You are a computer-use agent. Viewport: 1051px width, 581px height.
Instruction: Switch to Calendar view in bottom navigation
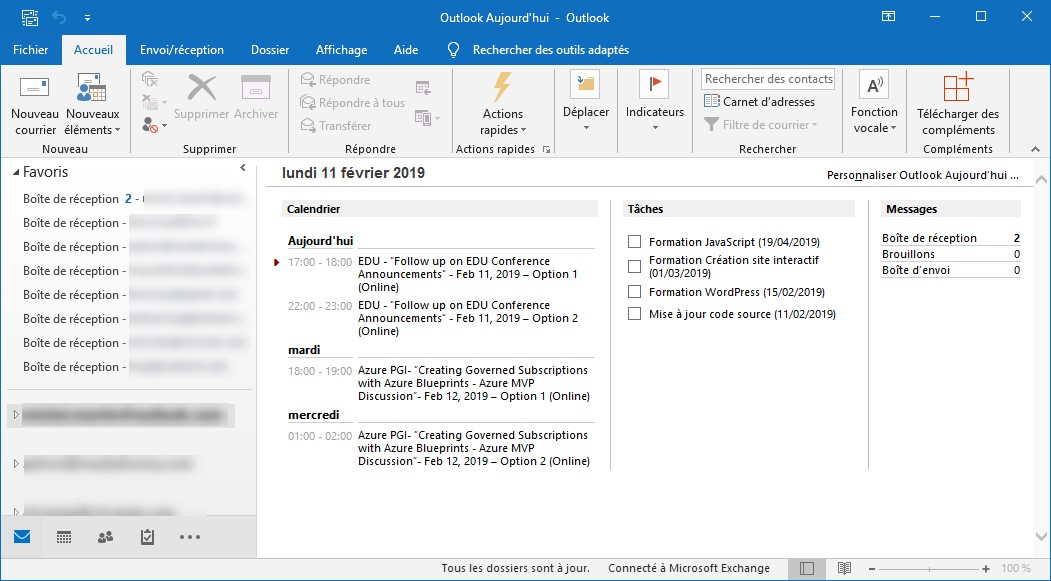pos(64,537)
